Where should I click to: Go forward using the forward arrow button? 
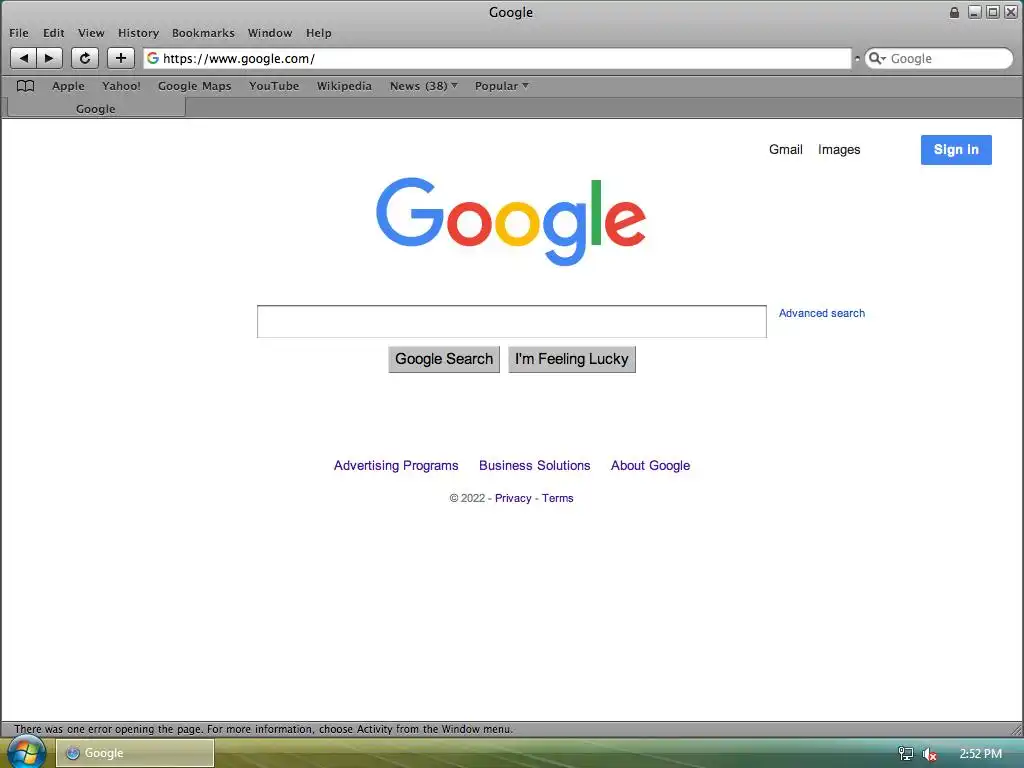coord(50,58)
